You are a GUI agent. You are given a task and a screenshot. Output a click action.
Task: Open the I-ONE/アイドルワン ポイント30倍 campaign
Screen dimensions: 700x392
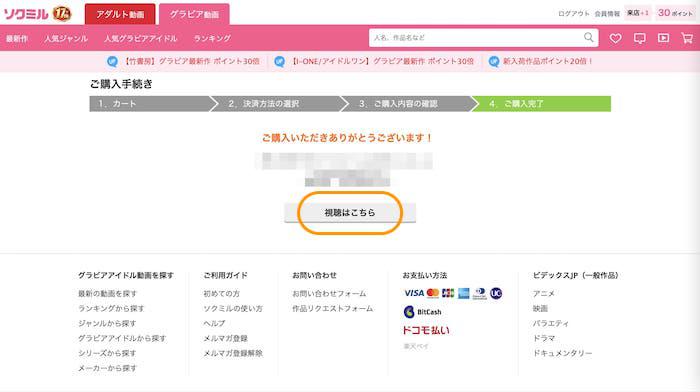tap(382, 61)
